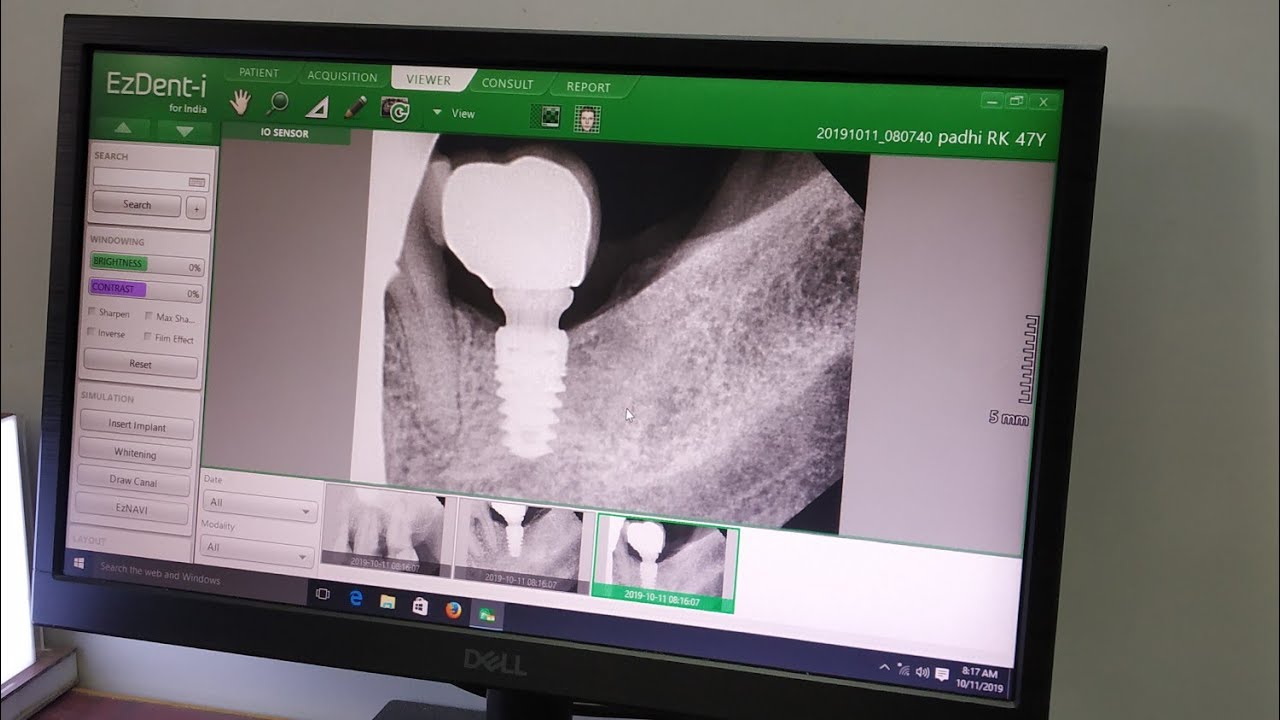The height and width of the screenshot is (720, 1280).
Task: Adjust the BRIGHTNESS slider
Action: coord(146,265)
